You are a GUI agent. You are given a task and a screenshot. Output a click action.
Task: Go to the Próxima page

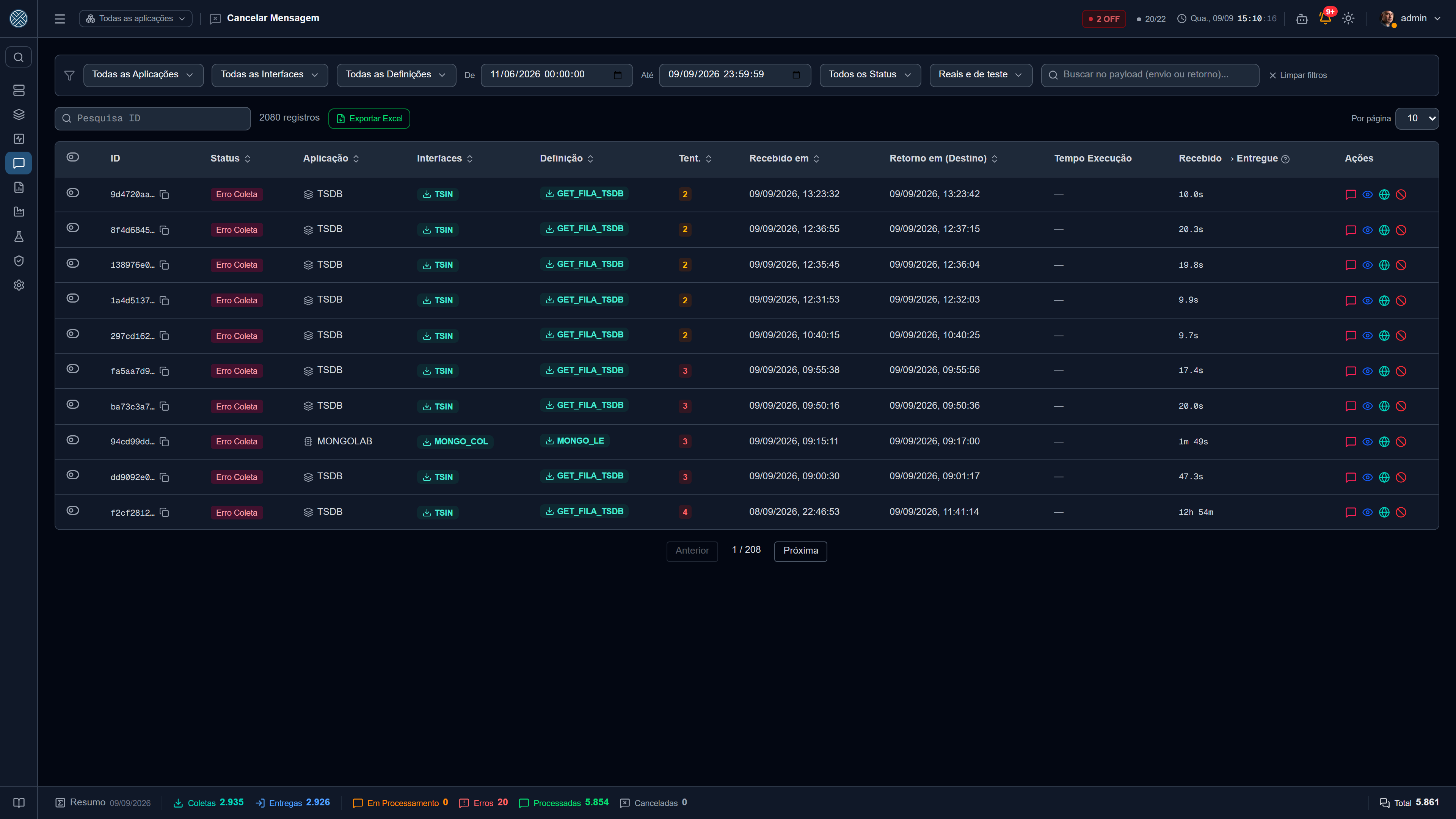click(800, 551)
